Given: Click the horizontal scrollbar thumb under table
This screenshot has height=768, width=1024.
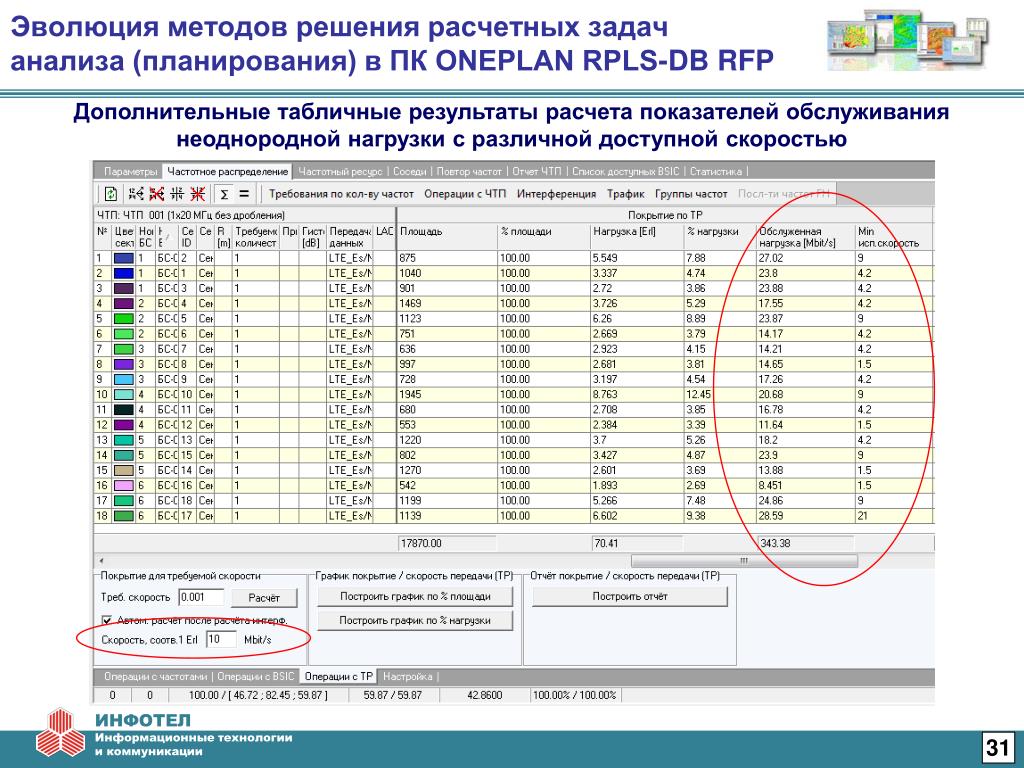Looking at the screenshot, I should (x=744, y=561).
